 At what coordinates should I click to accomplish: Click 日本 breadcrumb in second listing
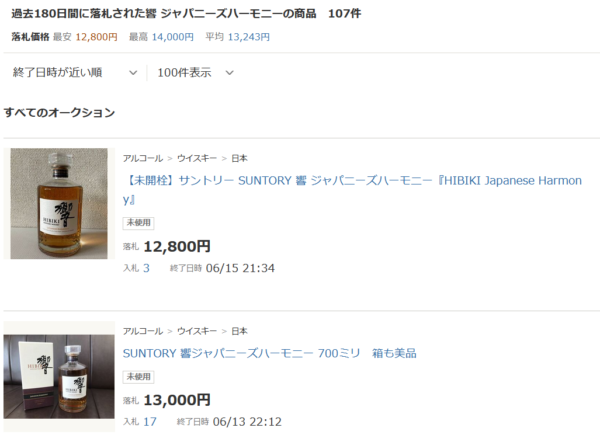240,331
